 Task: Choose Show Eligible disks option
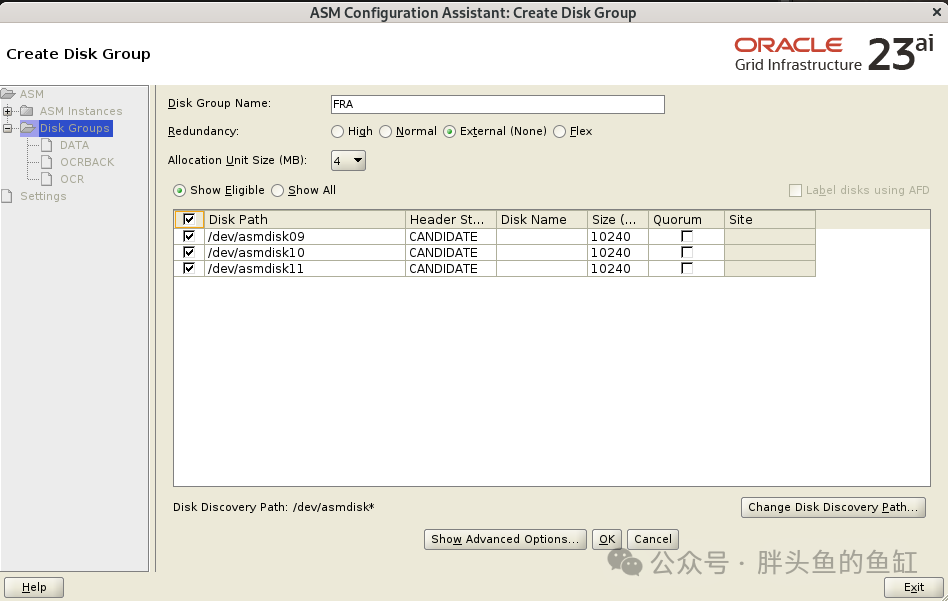[x=180, y=190]
